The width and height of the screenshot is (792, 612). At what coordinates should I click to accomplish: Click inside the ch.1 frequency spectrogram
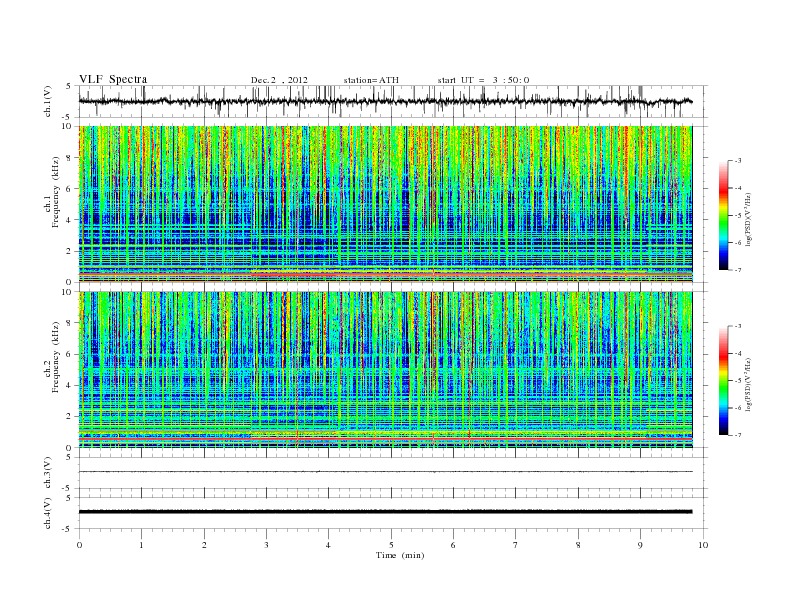tap(385, 204)
